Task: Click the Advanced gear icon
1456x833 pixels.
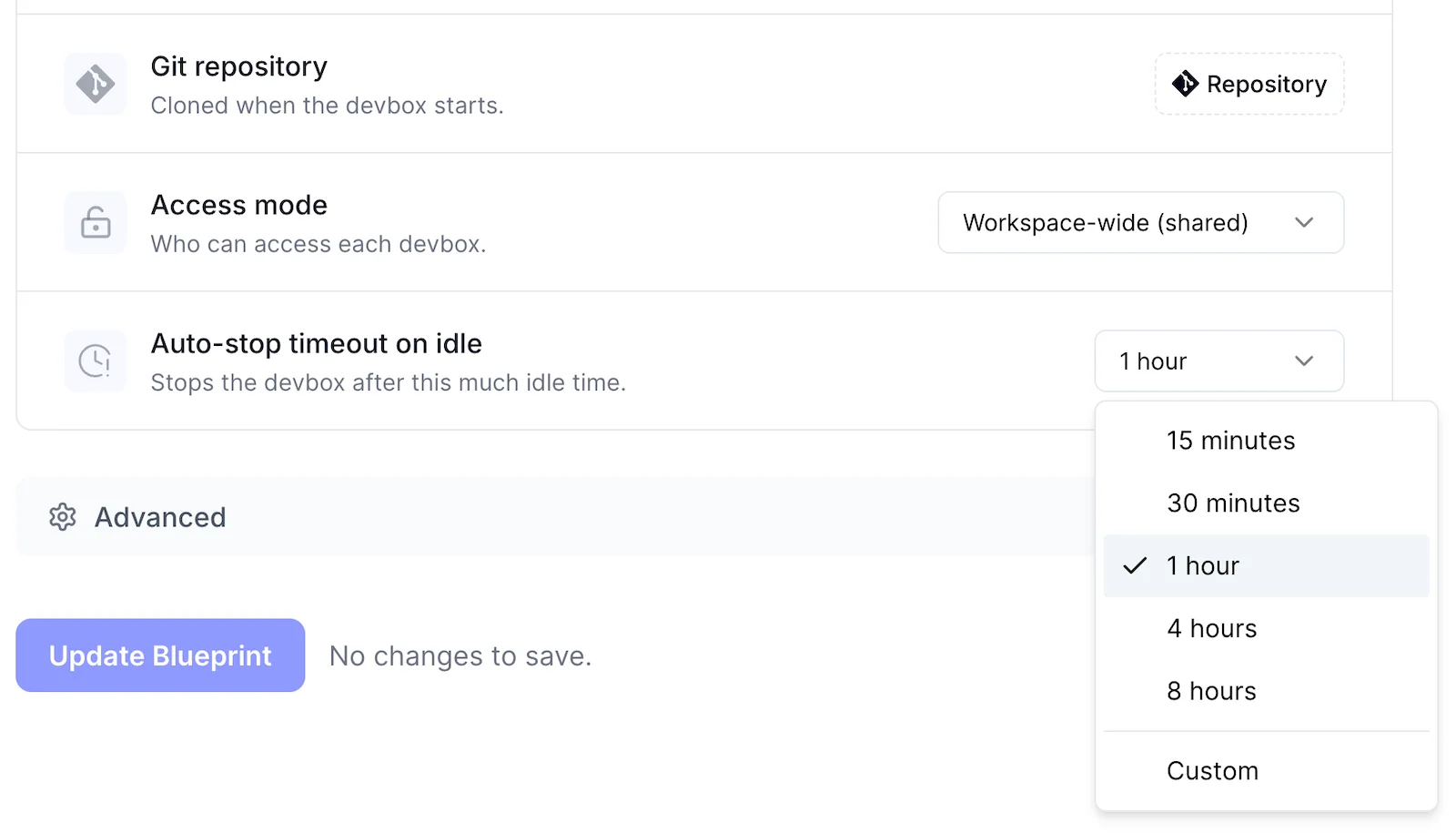Action: point(62,516)
